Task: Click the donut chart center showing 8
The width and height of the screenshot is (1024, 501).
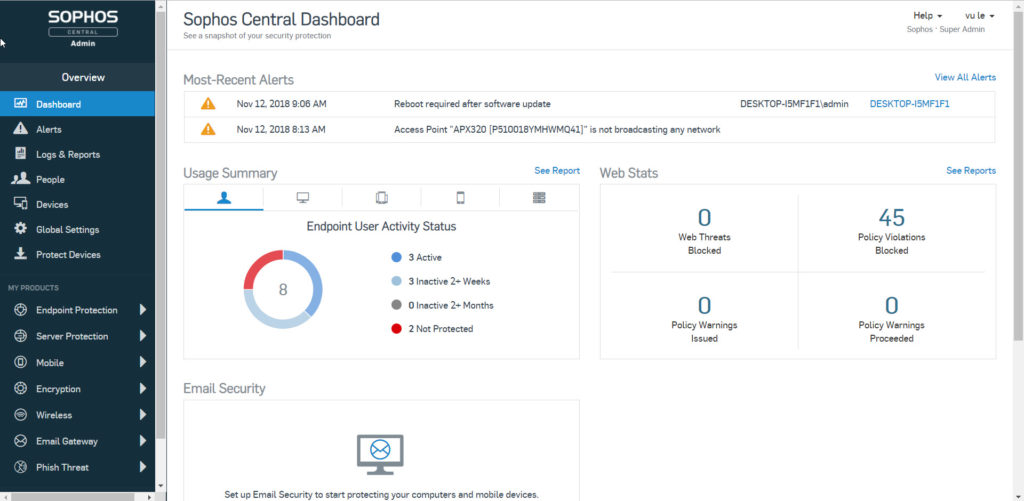Action: point(283,289)
